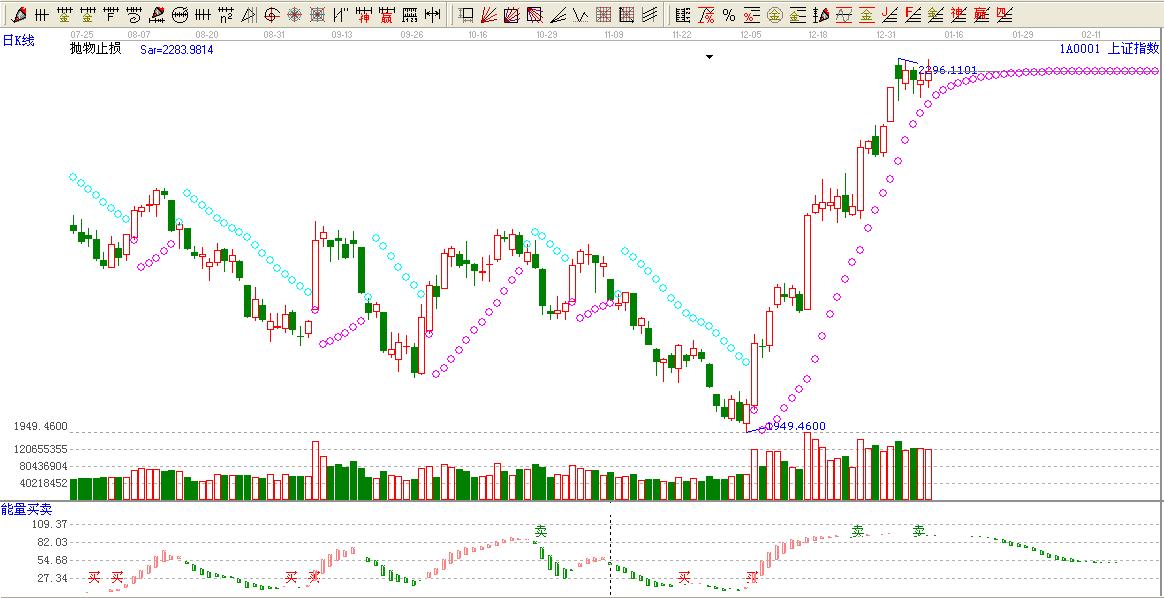1164x598 pixels.
Task: Click the 2296.1101 high price annotation
Action: tap(947, 70)
